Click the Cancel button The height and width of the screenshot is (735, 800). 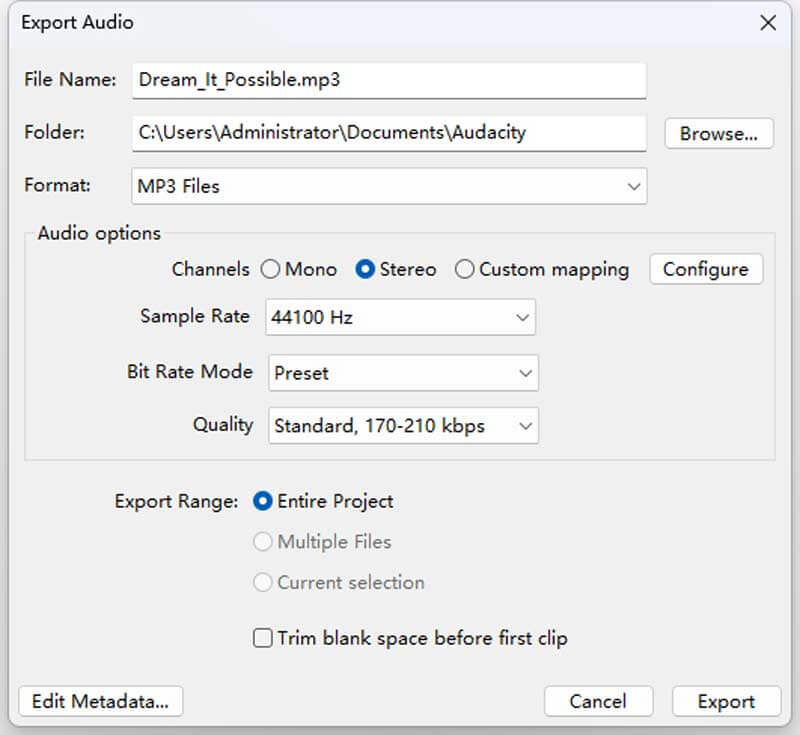598,701
